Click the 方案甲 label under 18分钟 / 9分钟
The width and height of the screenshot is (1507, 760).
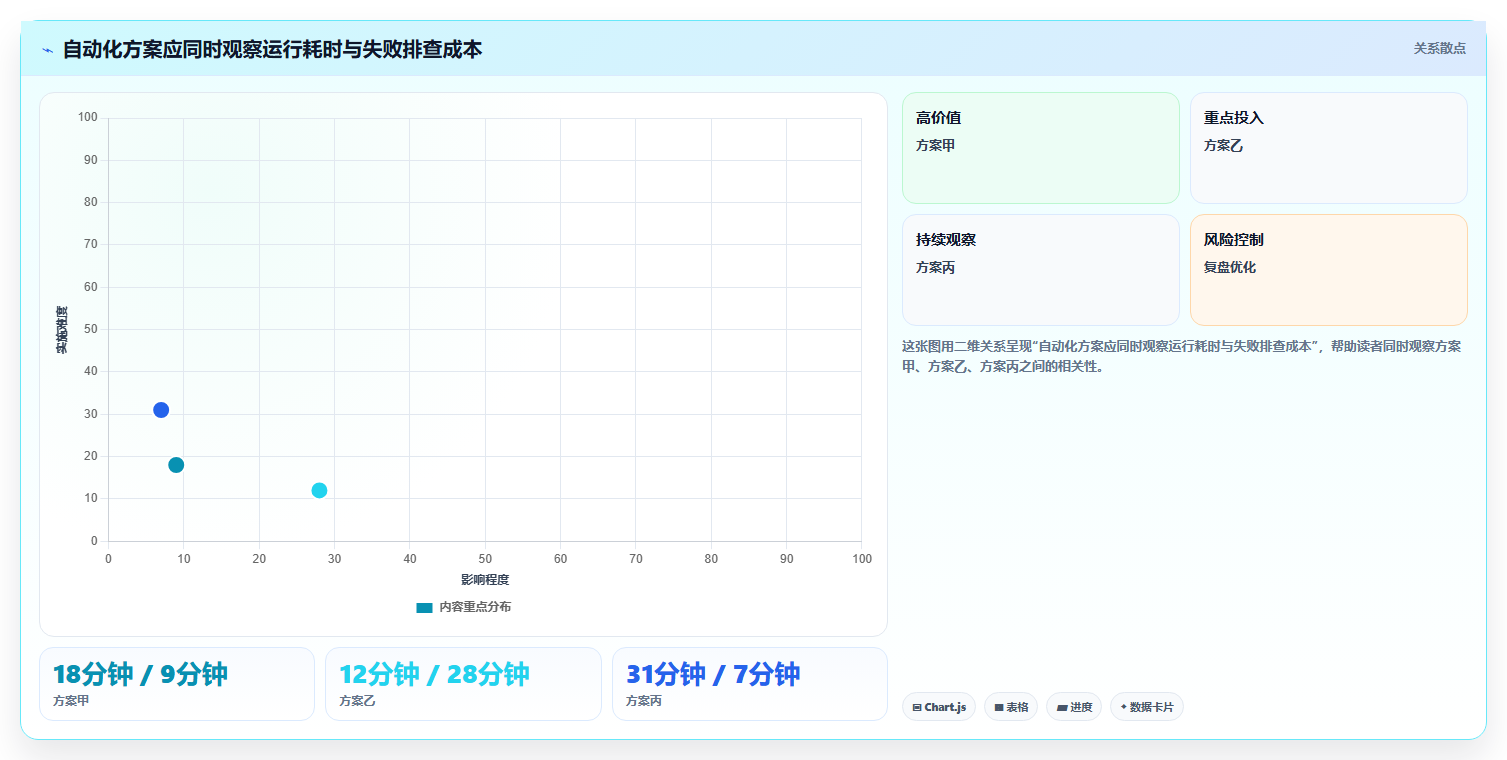pyautogui.click(x=71, y=701)
